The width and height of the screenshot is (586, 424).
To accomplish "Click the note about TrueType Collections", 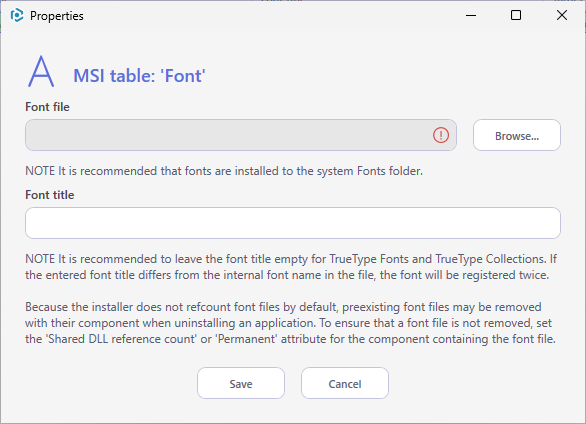I will 291,267.
